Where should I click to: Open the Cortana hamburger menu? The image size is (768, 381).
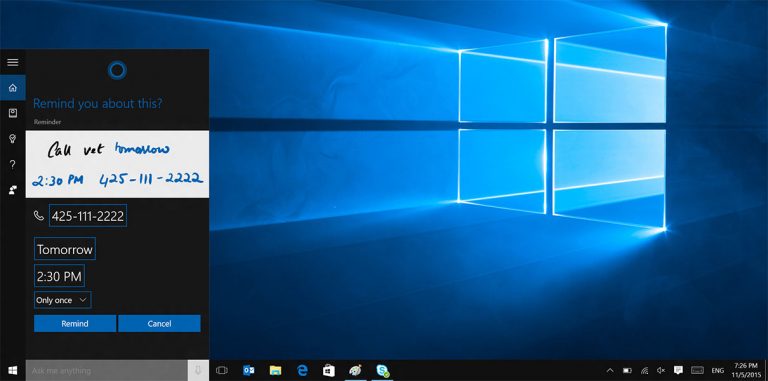pyautogui.click(x=13, y=62)
